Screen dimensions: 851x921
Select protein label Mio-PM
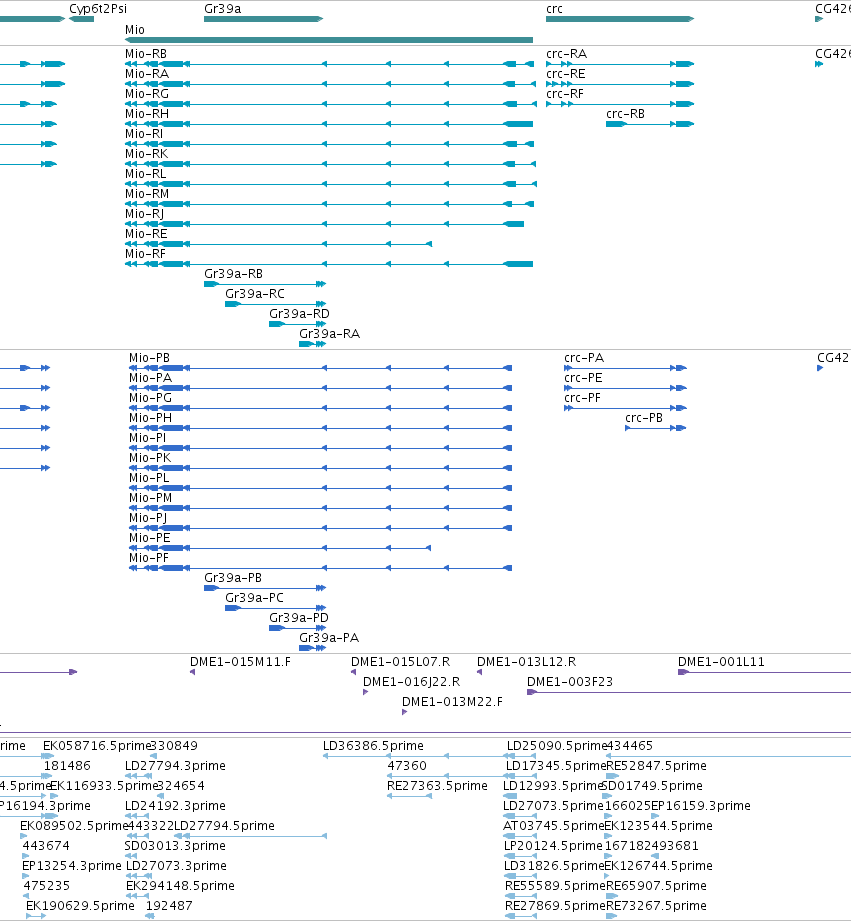point(150,498)
